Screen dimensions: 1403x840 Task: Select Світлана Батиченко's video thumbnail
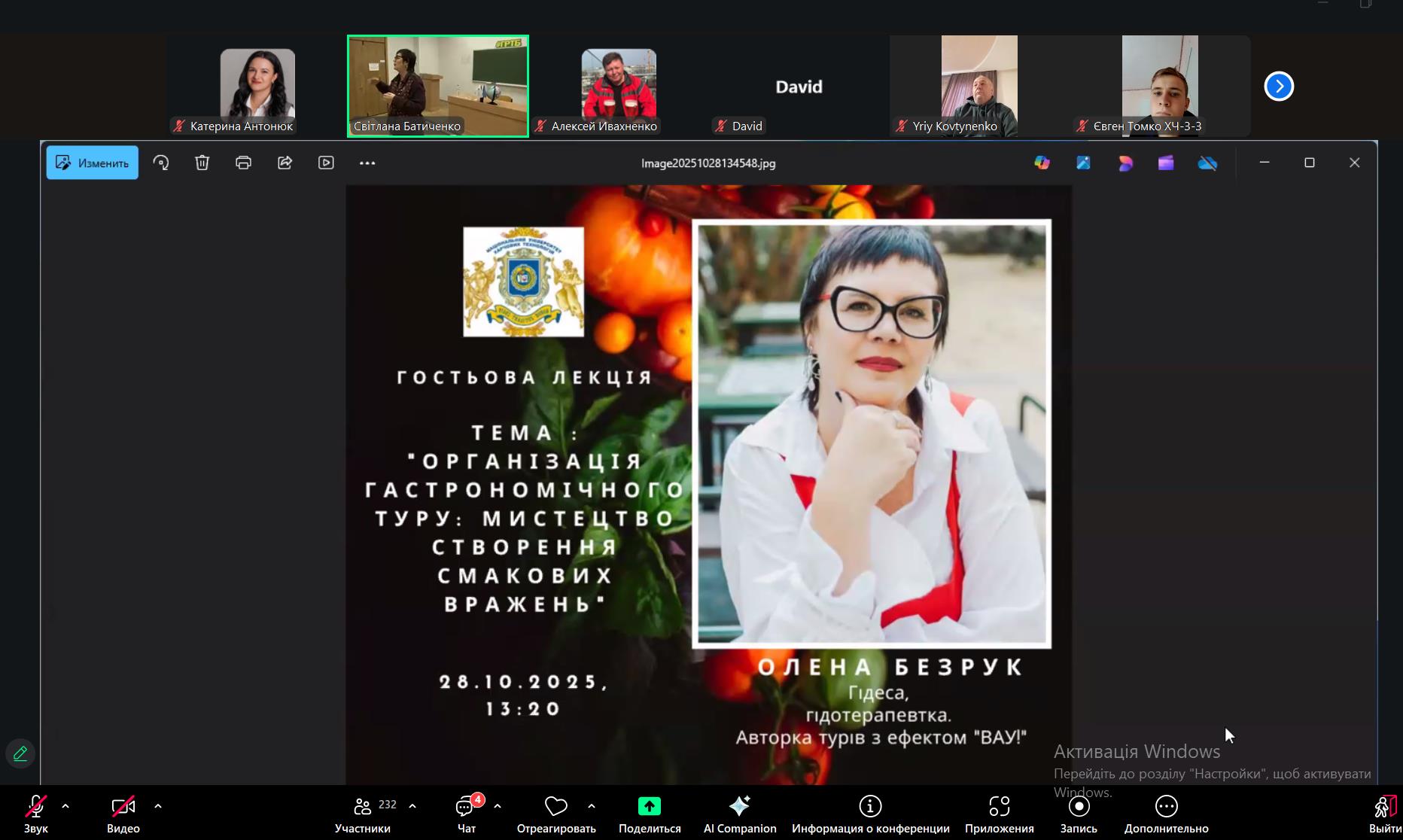pyautogui.click(x=437, y=86)
